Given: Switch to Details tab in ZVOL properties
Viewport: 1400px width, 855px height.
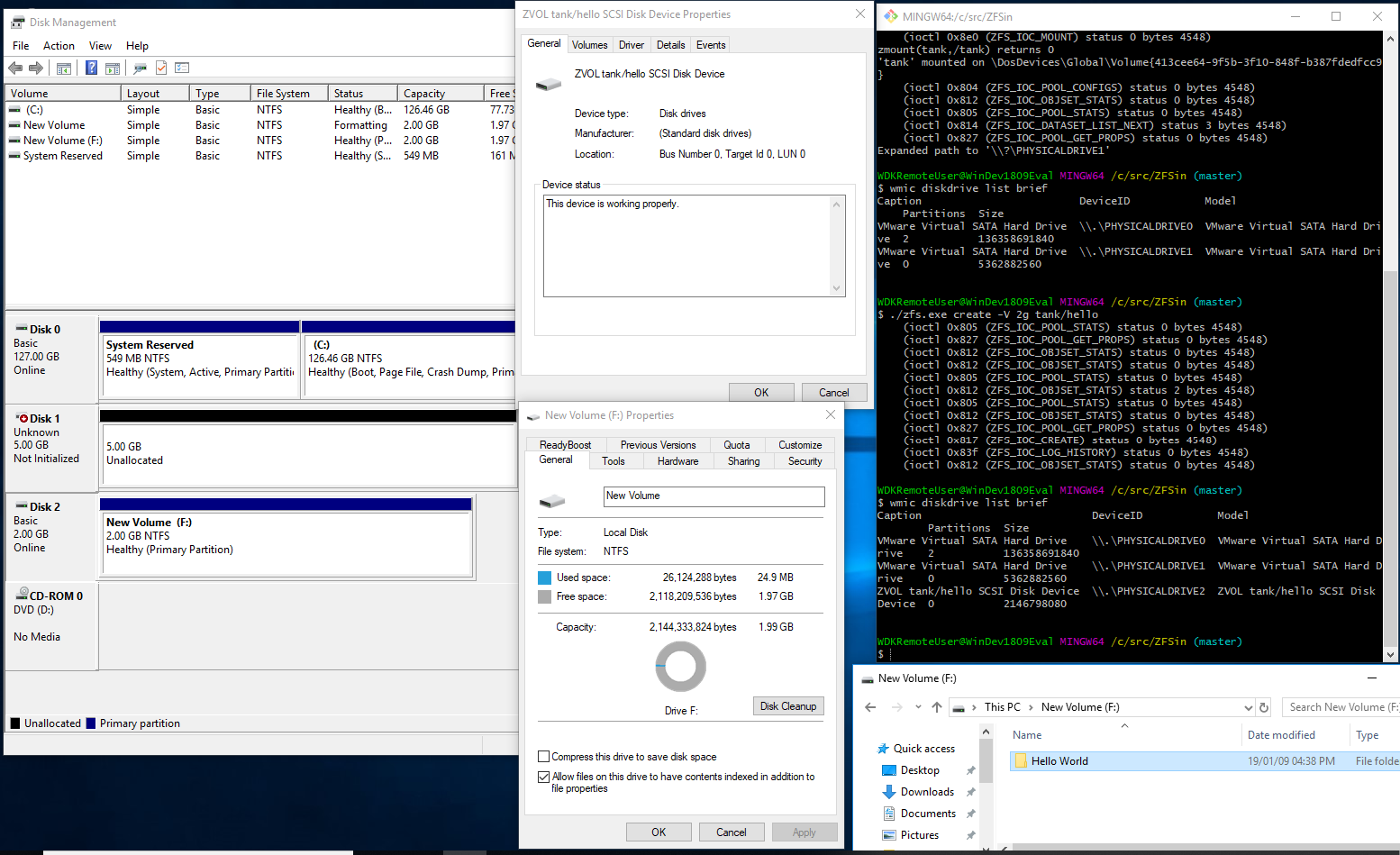Looking at the screenshot, I should 671,45.
